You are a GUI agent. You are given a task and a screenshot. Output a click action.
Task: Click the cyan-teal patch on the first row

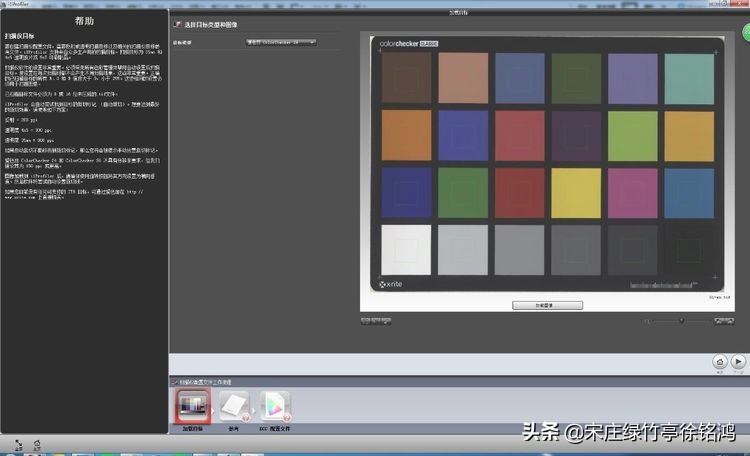(689, 78)
